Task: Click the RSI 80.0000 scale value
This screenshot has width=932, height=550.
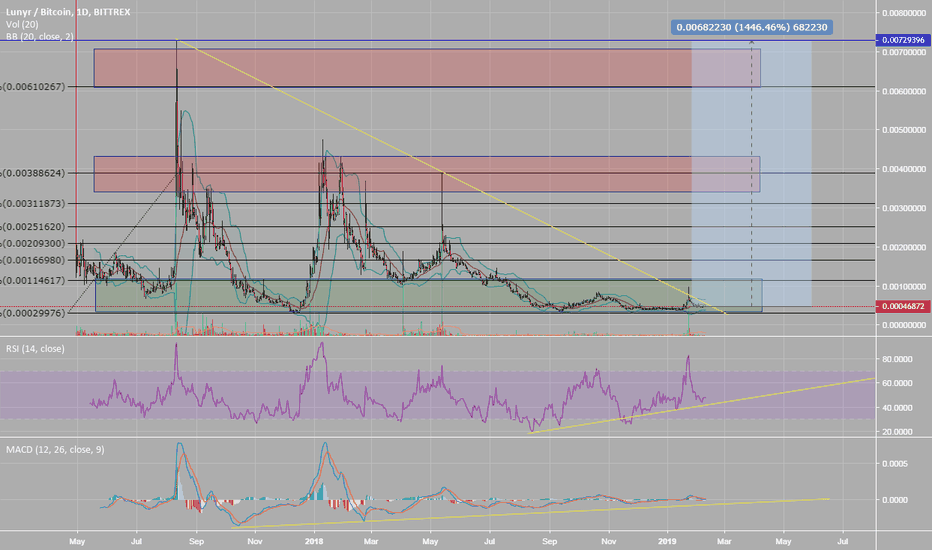Action: coord(898,359)
